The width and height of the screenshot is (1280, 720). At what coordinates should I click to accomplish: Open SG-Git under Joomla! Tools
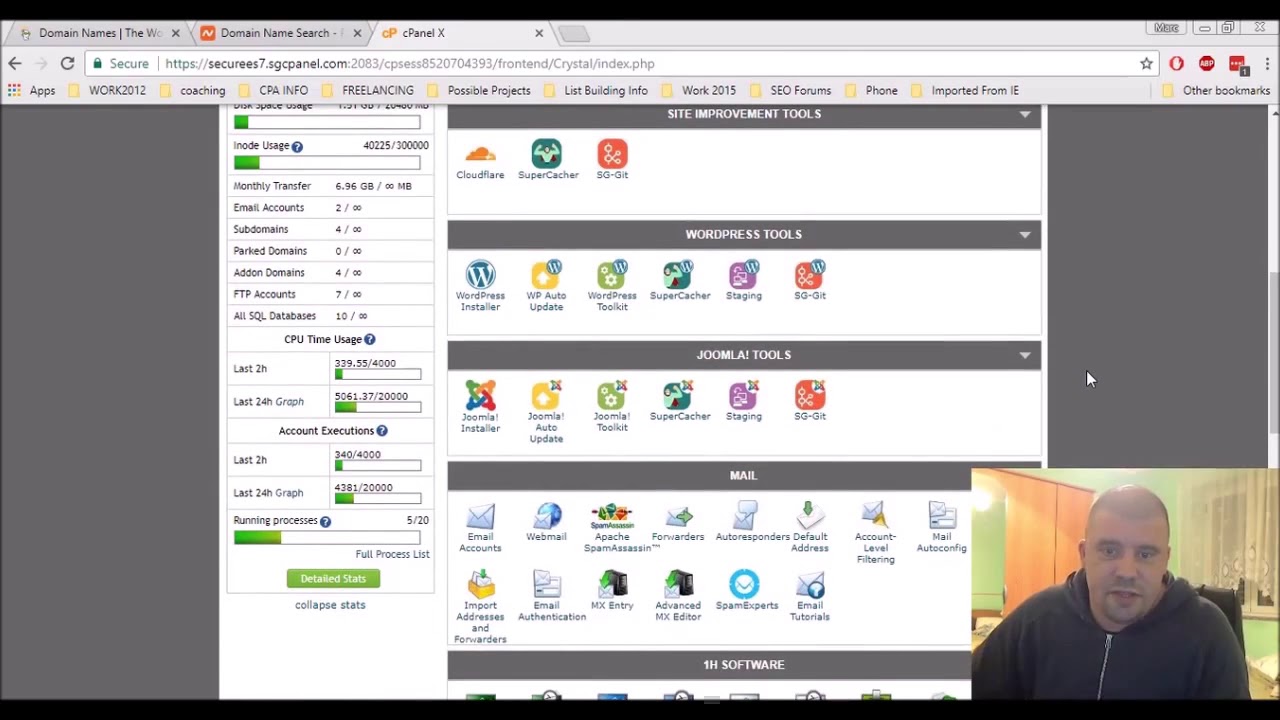810,402
